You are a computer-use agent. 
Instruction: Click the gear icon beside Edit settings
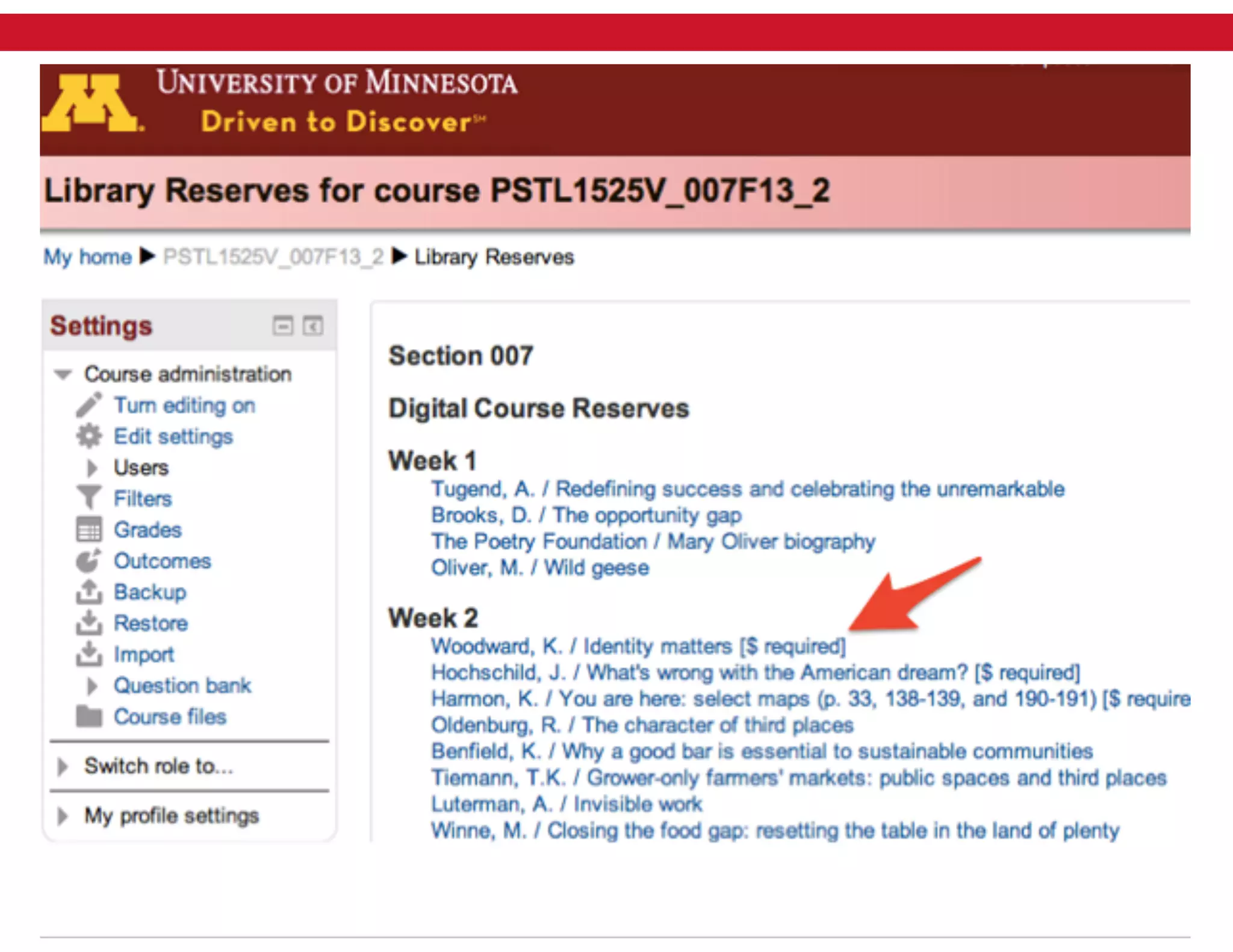coord(89,436)
